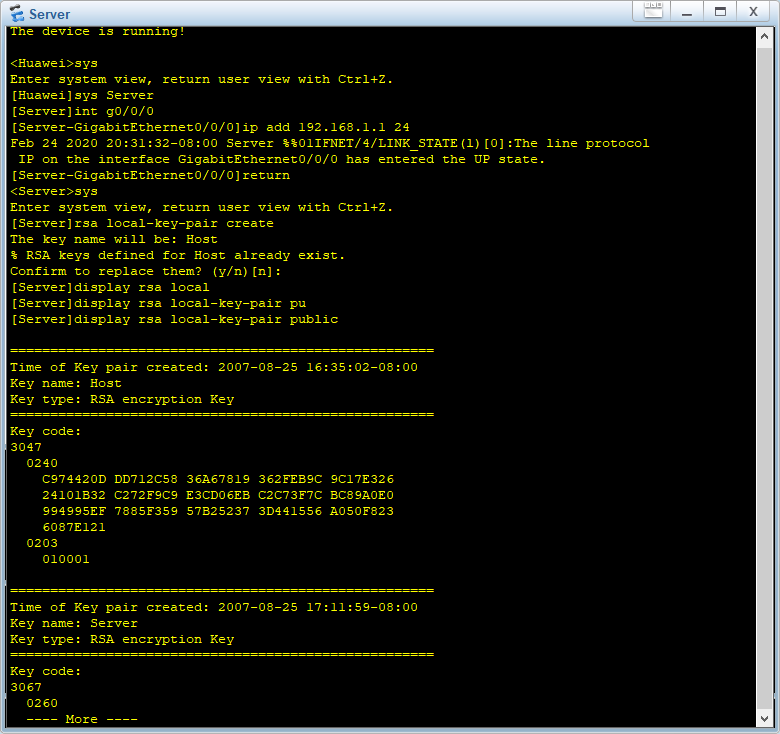Viewport: 780px width, 734px height.
Task: Click the 'The device is running!' line
Action: pos(98,32)
